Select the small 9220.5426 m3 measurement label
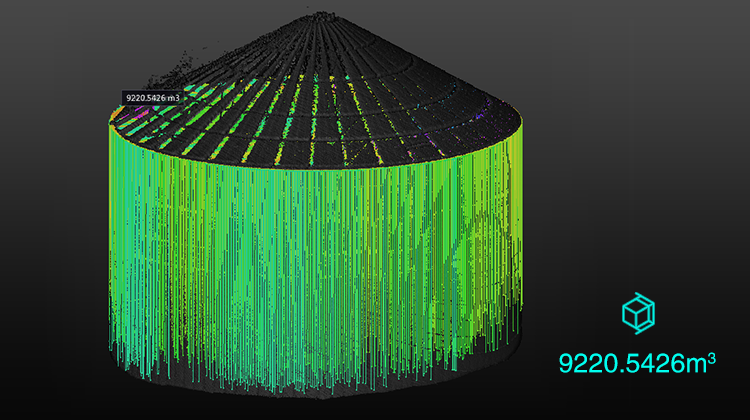The width and height of the screenshot is (750, 420). pyautogui.click(x=155, y=97)
